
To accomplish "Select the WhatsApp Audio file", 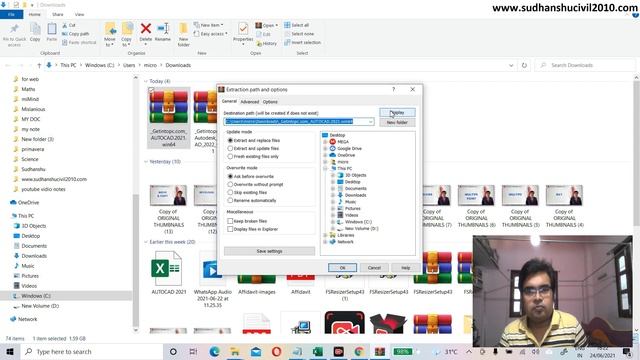I will tap(212, 279).
